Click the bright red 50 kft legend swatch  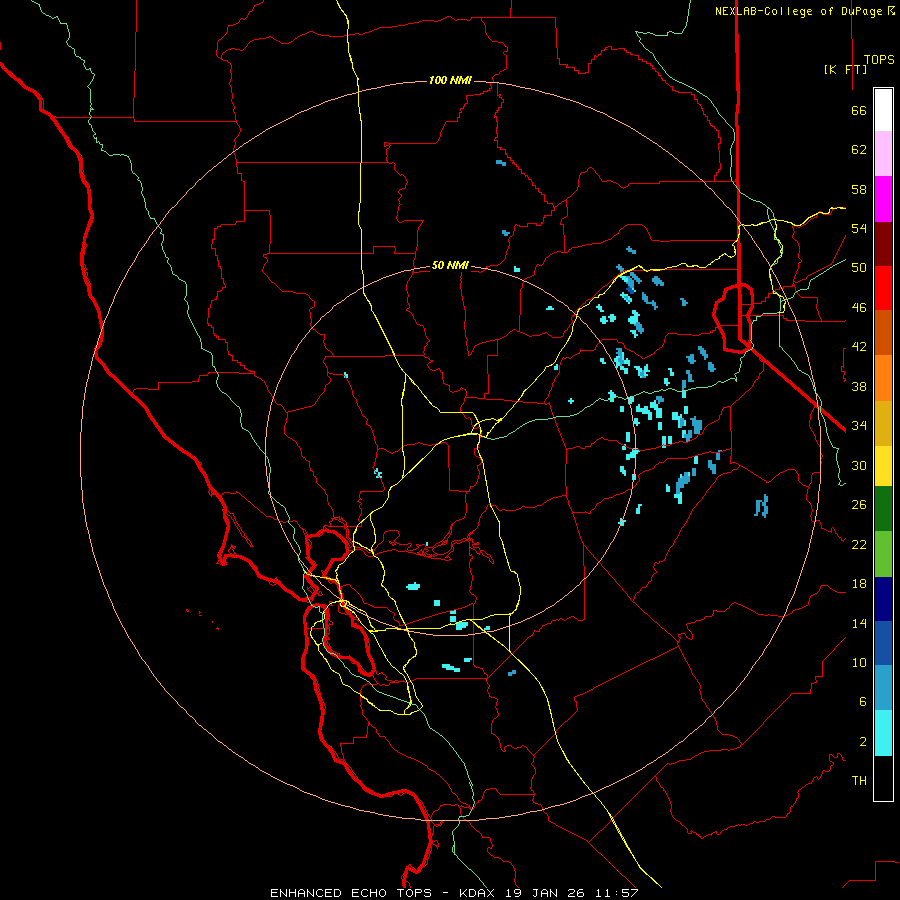pyautogui.click(x=883, y=288)
